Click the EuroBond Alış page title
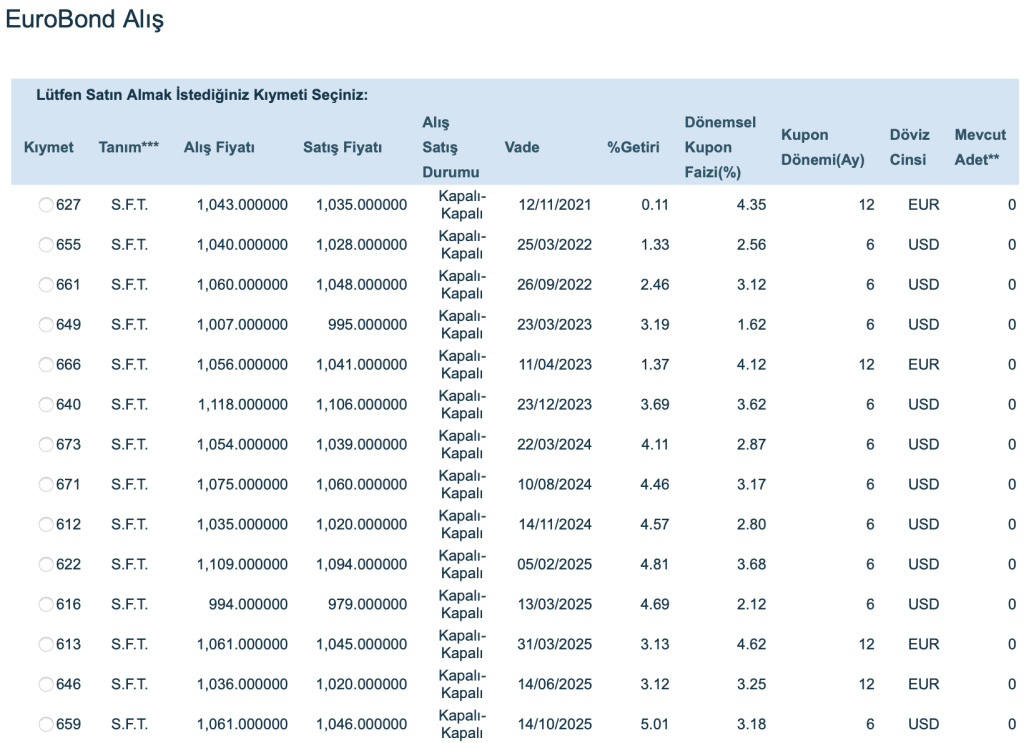The image size is (1024, 743). coord(85,21)
